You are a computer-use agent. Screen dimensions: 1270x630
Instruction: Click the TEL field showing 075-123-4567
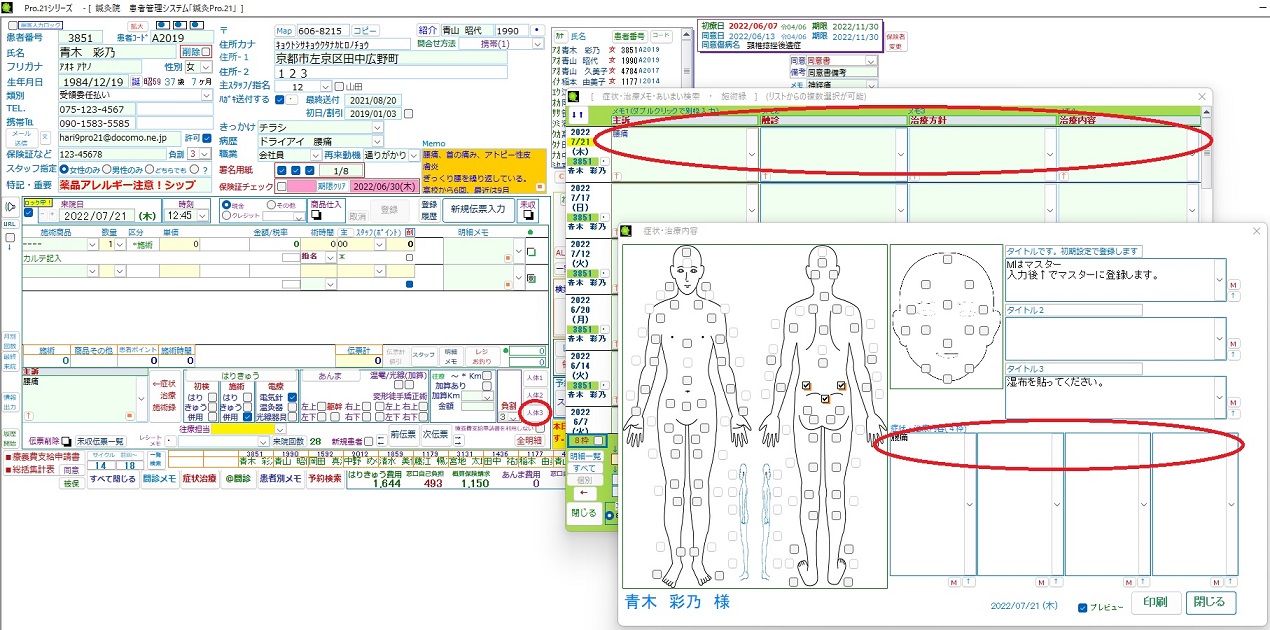95,110
